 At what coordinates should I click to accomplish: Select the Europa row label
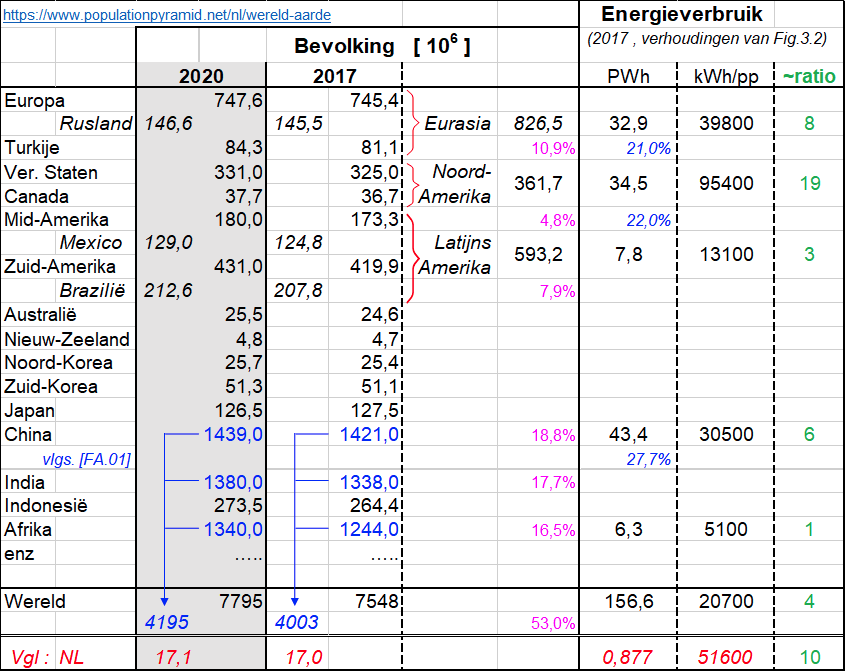pyautogui.click(x=35, y=100)
